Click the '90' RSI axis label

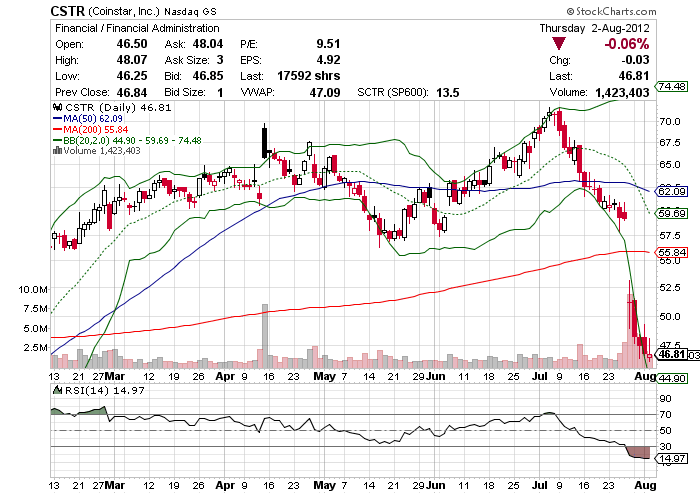666,399
